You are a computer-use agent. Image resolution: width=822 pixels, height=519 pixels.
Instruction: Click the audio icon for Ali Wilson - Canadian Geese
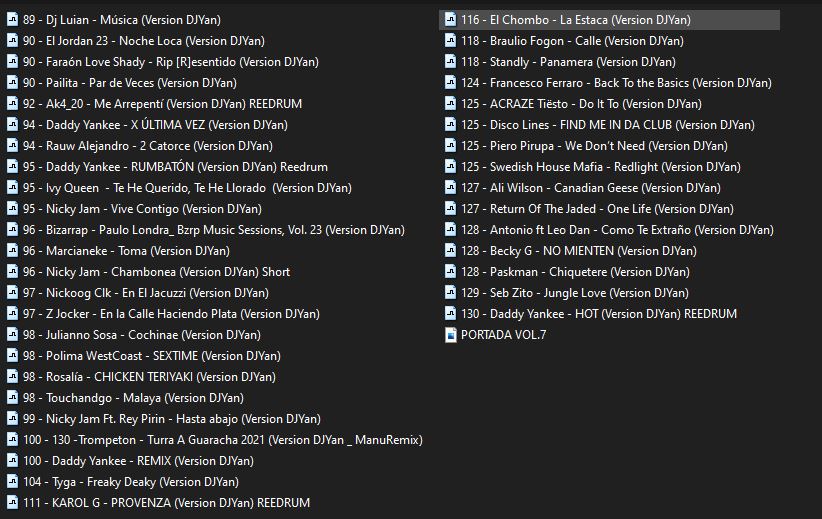click(450, 187)
